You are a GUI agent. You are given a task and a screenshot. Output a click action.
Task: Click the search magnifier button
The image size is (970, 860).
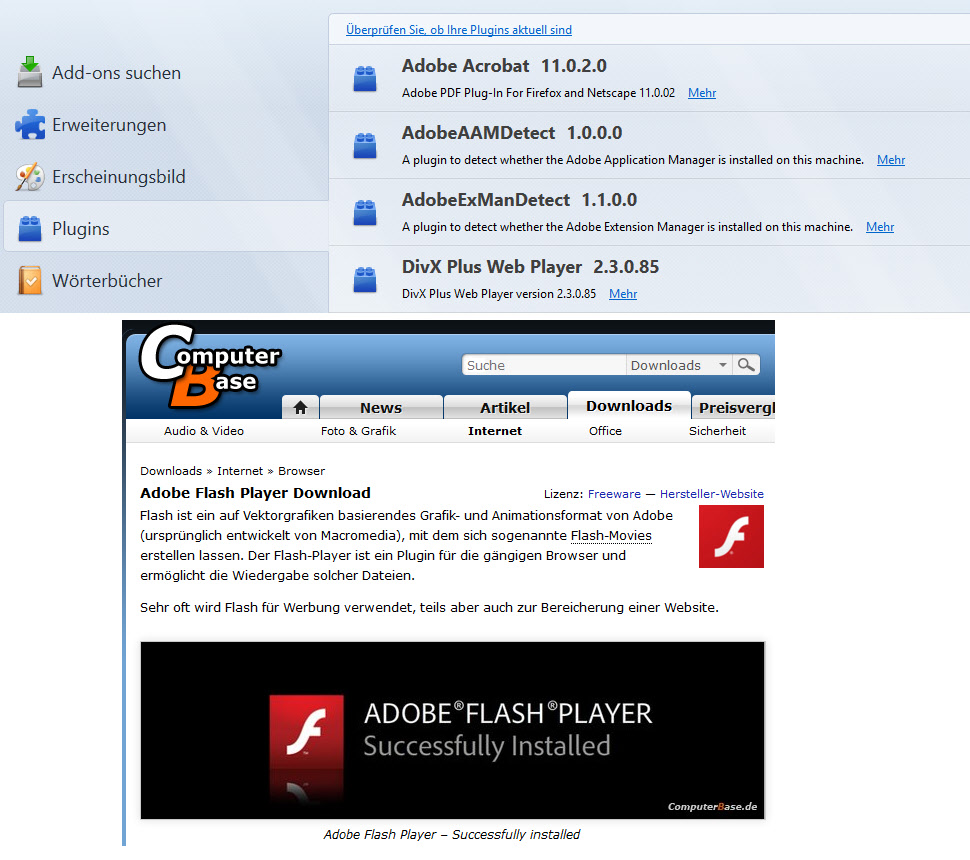click(746, 365)
